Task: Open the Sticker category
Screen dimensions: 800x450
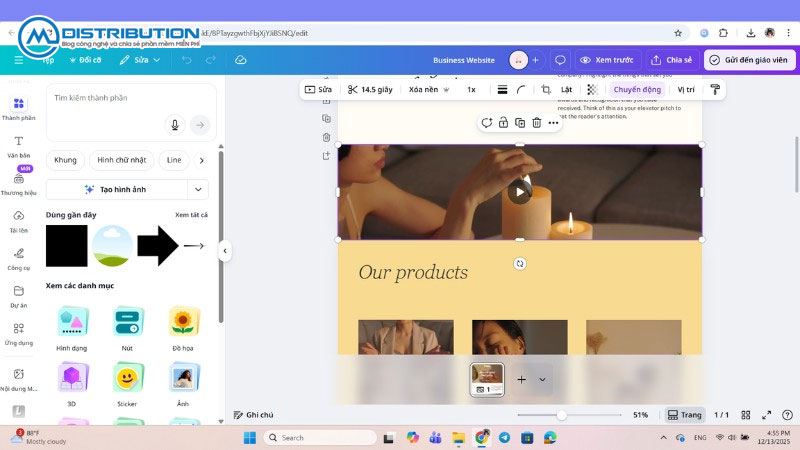Action: pos(127,385)
